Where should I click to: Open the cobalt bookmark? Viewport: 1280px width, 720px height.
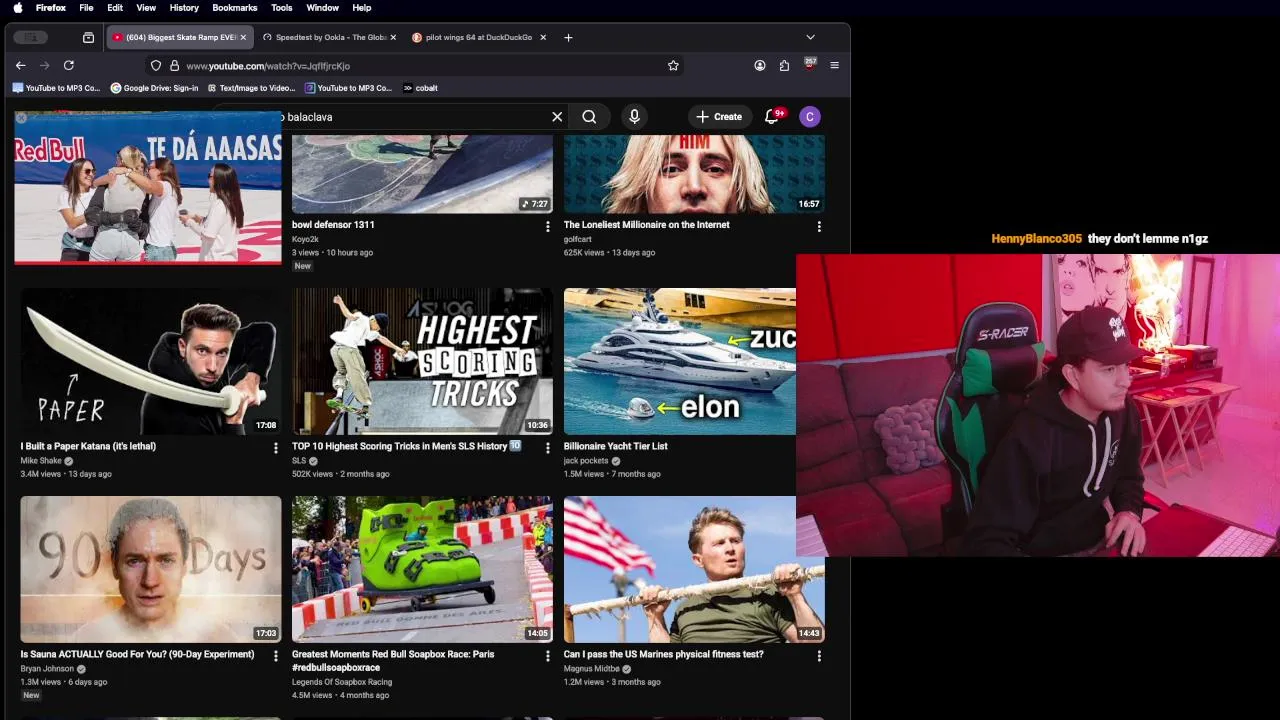420,88
